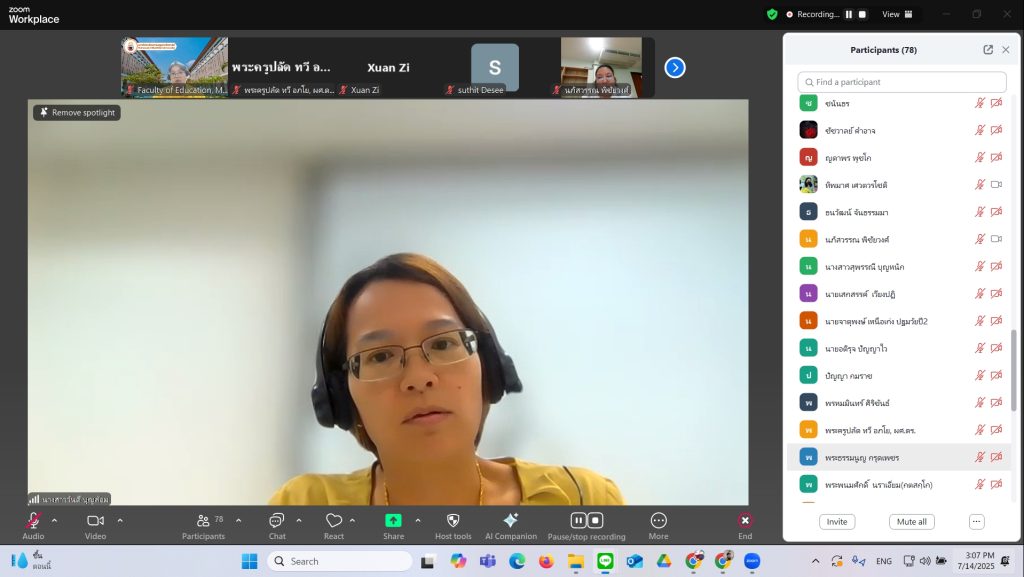Viewport: 1024px width, 577px height.
Task: Stop recording from the bottom toolbar
Action: [x=596, y=520]
